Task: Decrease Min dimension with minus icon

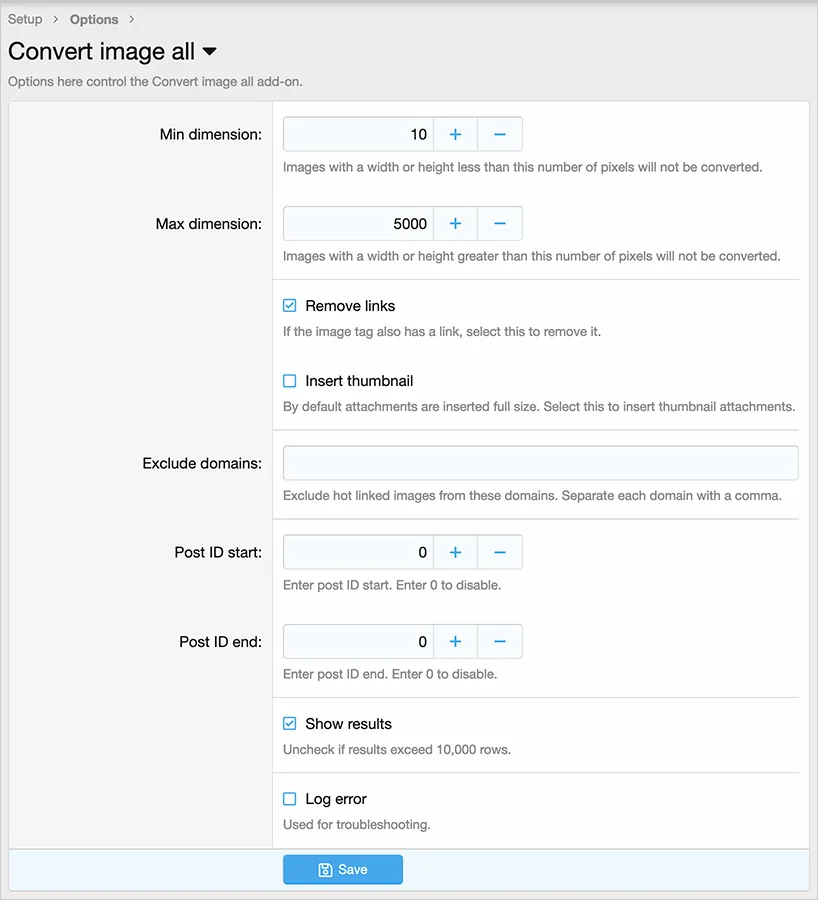Action: [x=500, y=134]
